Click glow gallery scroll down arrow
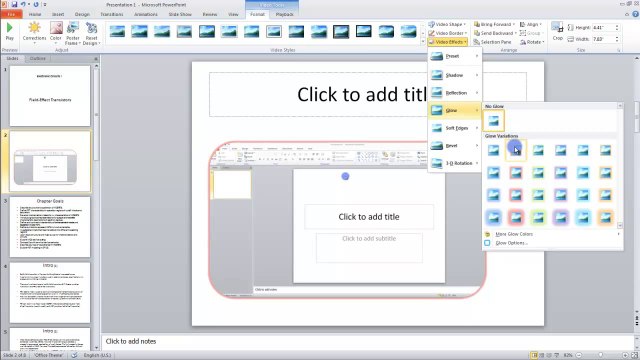 [620, 225]
